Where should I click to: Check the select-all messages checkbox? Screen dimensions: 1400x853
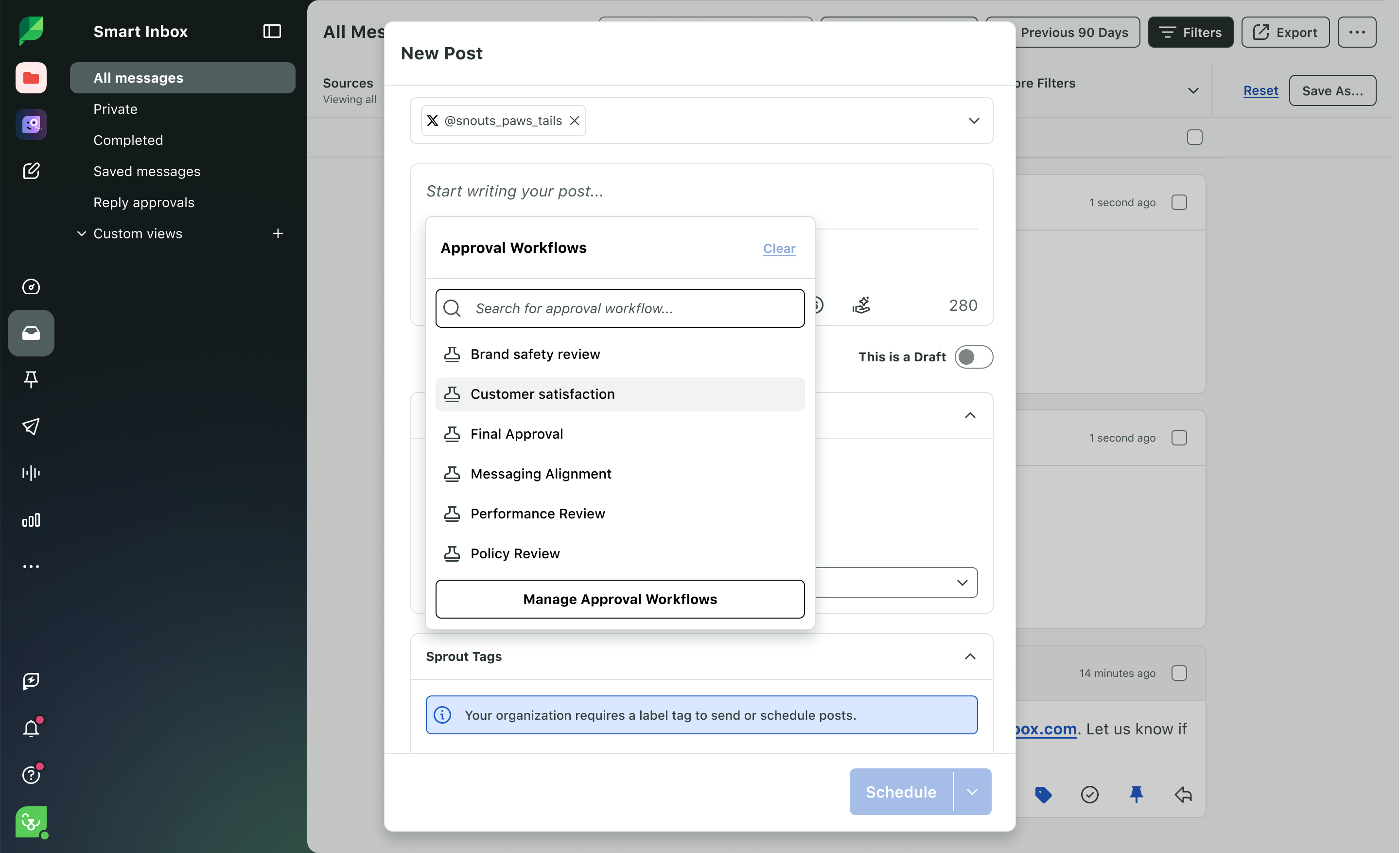point(1194,137)
